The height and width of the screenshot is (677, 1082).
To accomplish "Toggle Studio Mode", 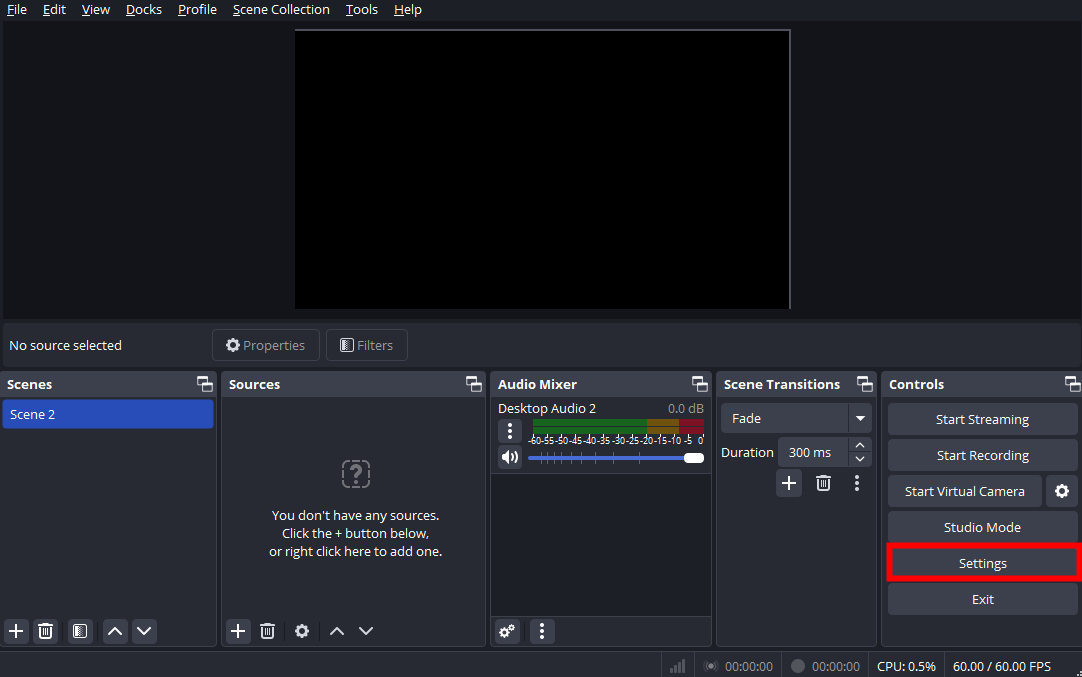I will [982, 527].
